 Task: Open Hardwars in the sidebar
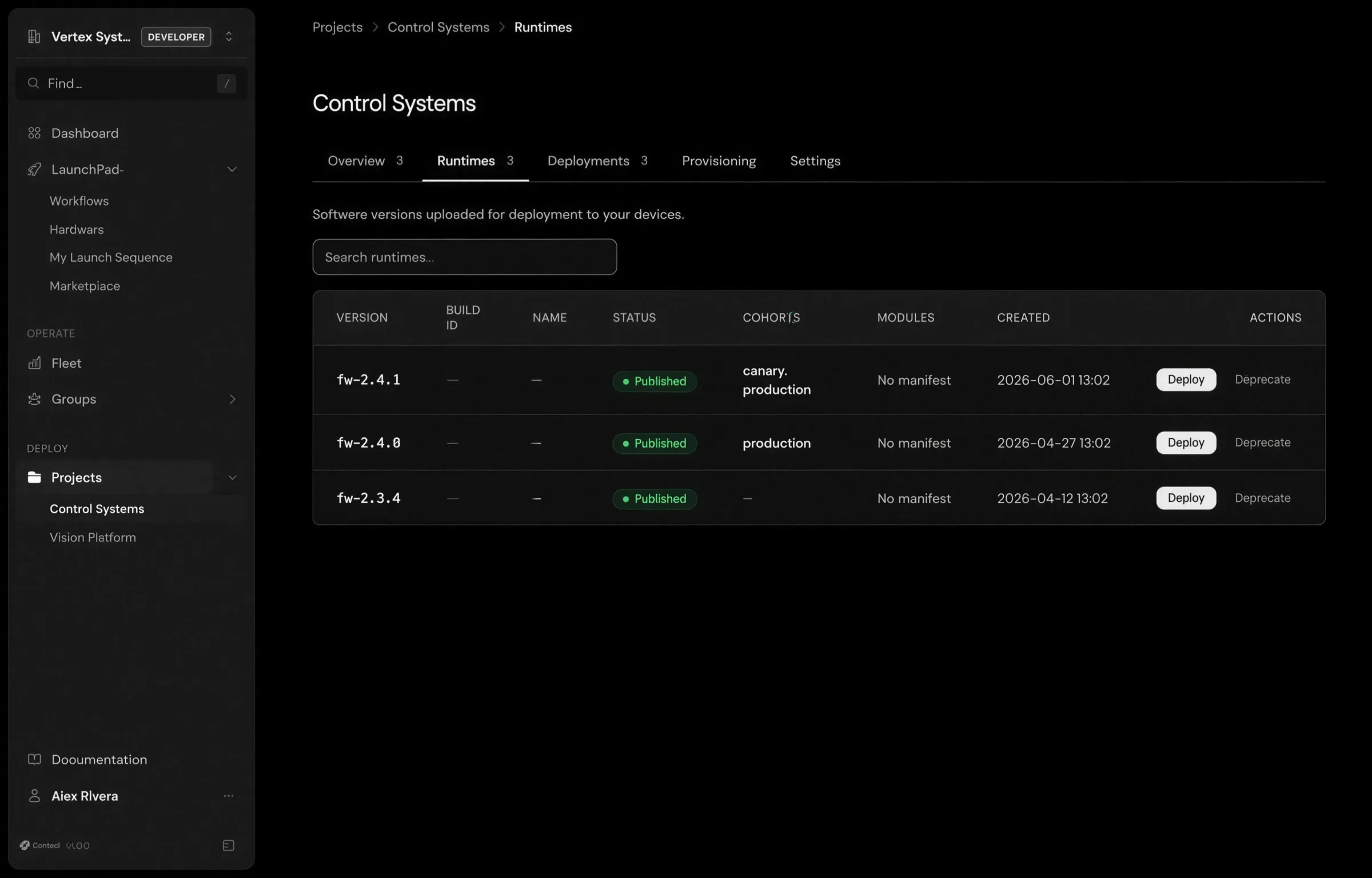77,230
